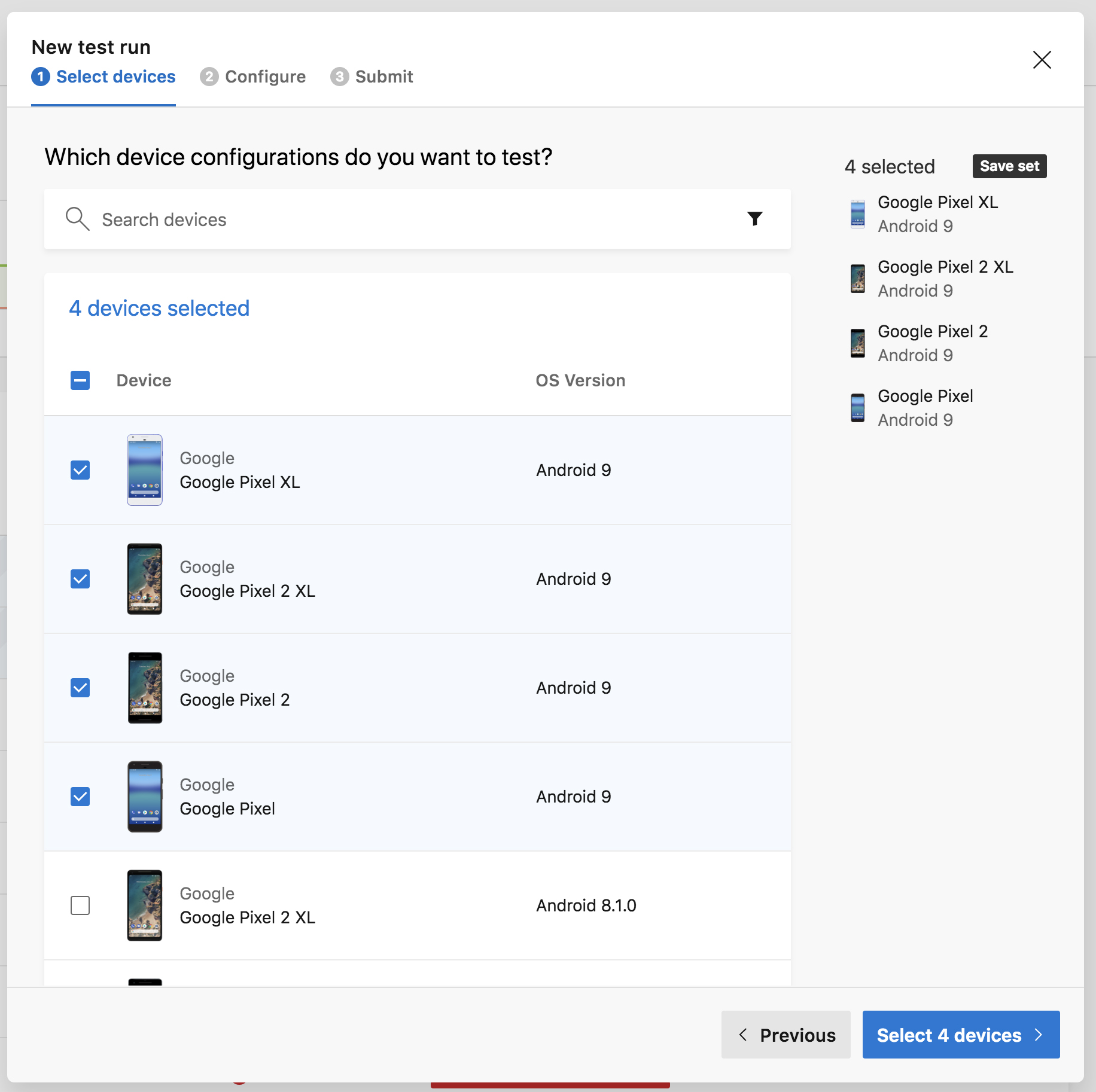Click the sidebar Google Pixel XL device icon
1096x1092 pixels.
(x=858, y=214)
